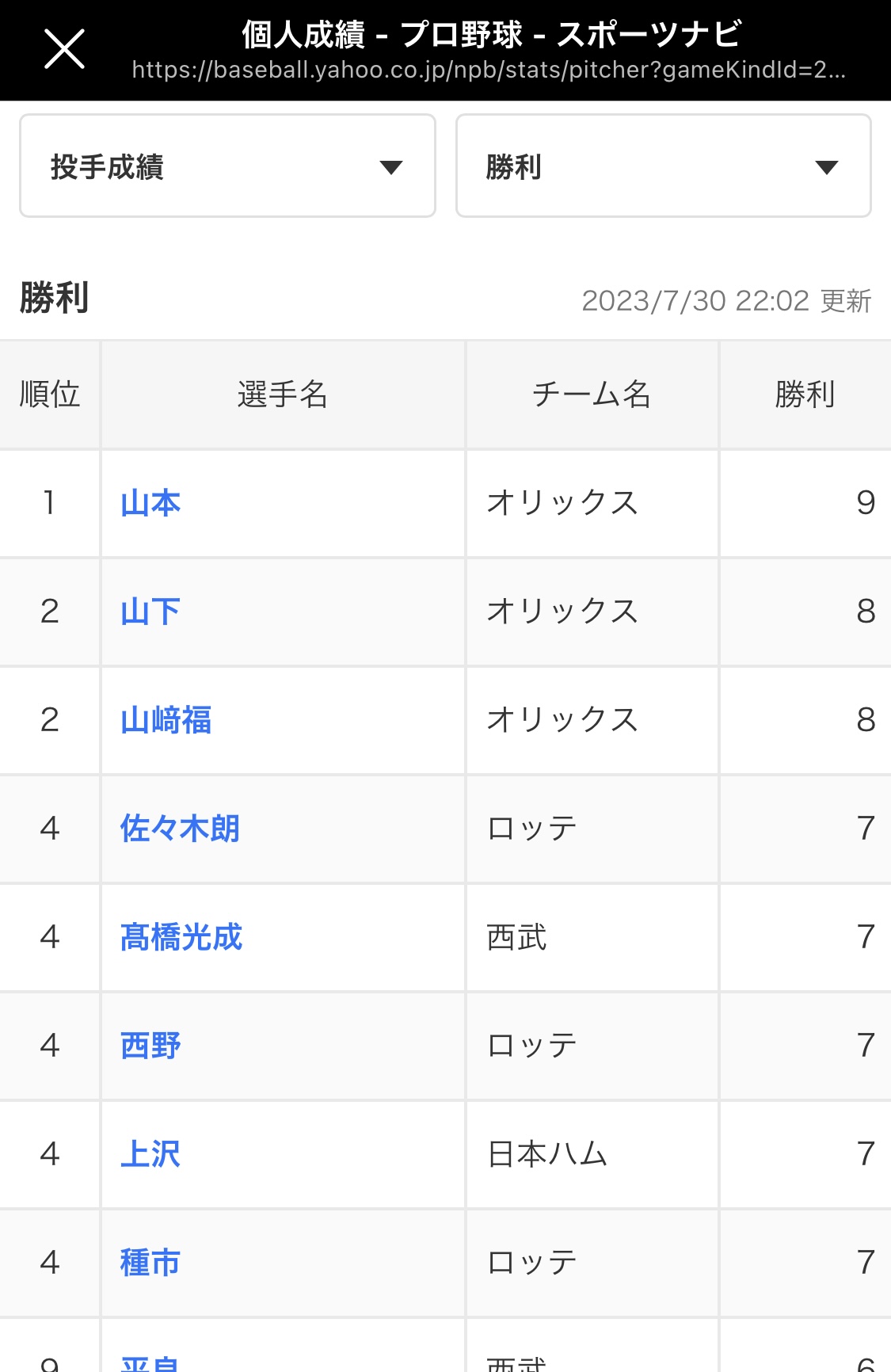Tap 日本ハム team cell in 上沢 row
891x1372 pixels.
click(547, 1154)
